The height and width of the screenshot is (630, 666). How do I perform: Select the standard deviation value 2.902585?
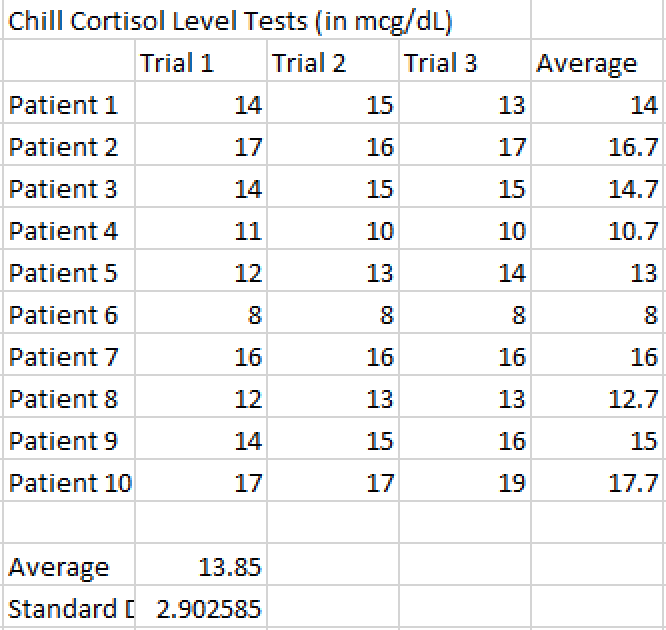click(x=200, y=609)
